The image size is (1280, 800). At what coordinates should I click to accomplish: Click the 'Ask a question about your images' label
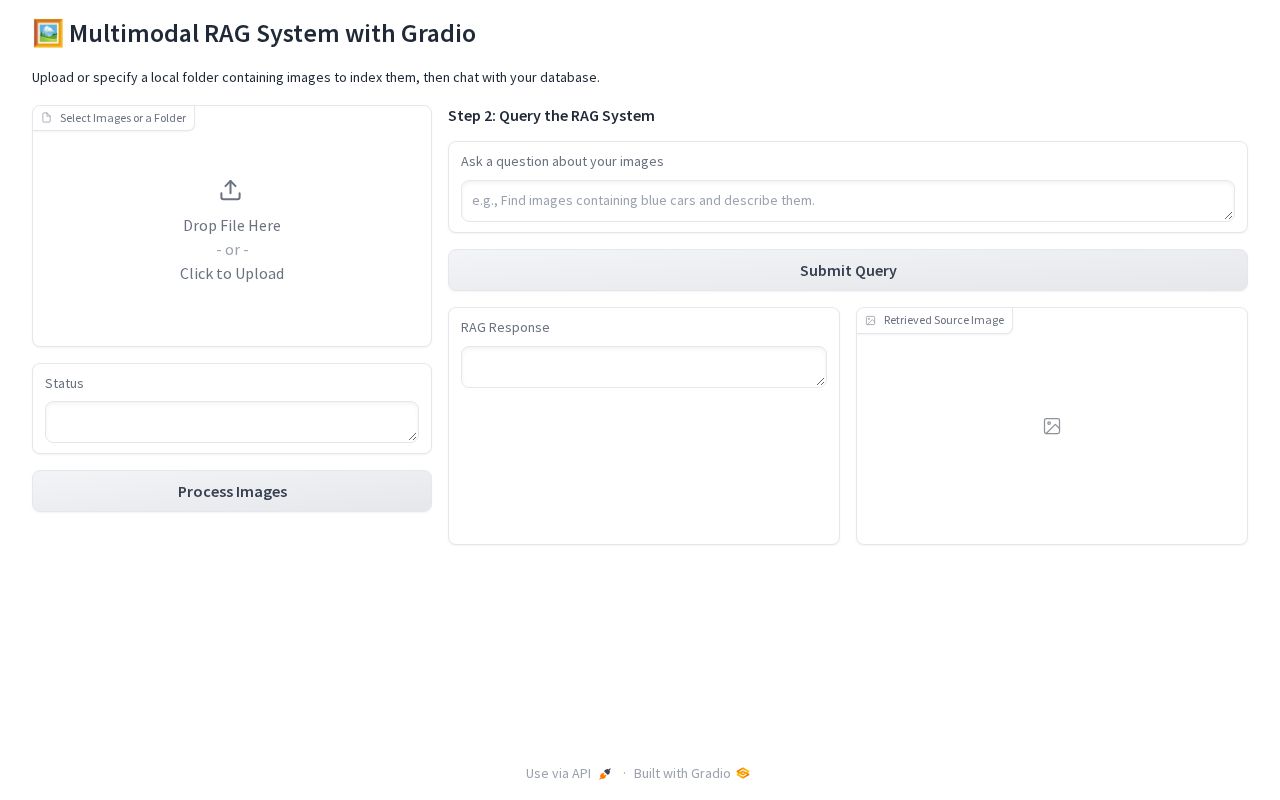pyautogui.click(x=562, y=161)
